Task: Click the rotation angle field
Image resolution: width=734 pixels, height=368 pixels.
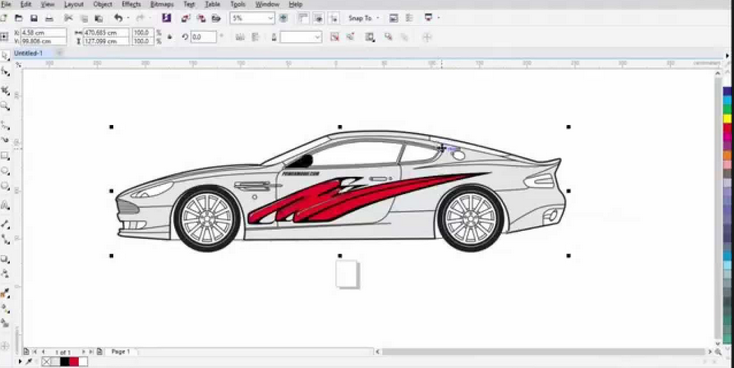Action: 204,37
